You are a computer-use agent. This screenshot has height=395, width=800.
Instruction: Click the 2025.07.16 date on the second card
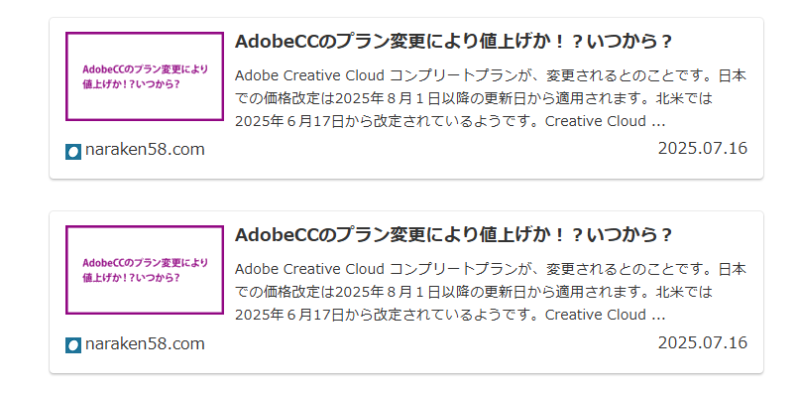click(703, 342)
